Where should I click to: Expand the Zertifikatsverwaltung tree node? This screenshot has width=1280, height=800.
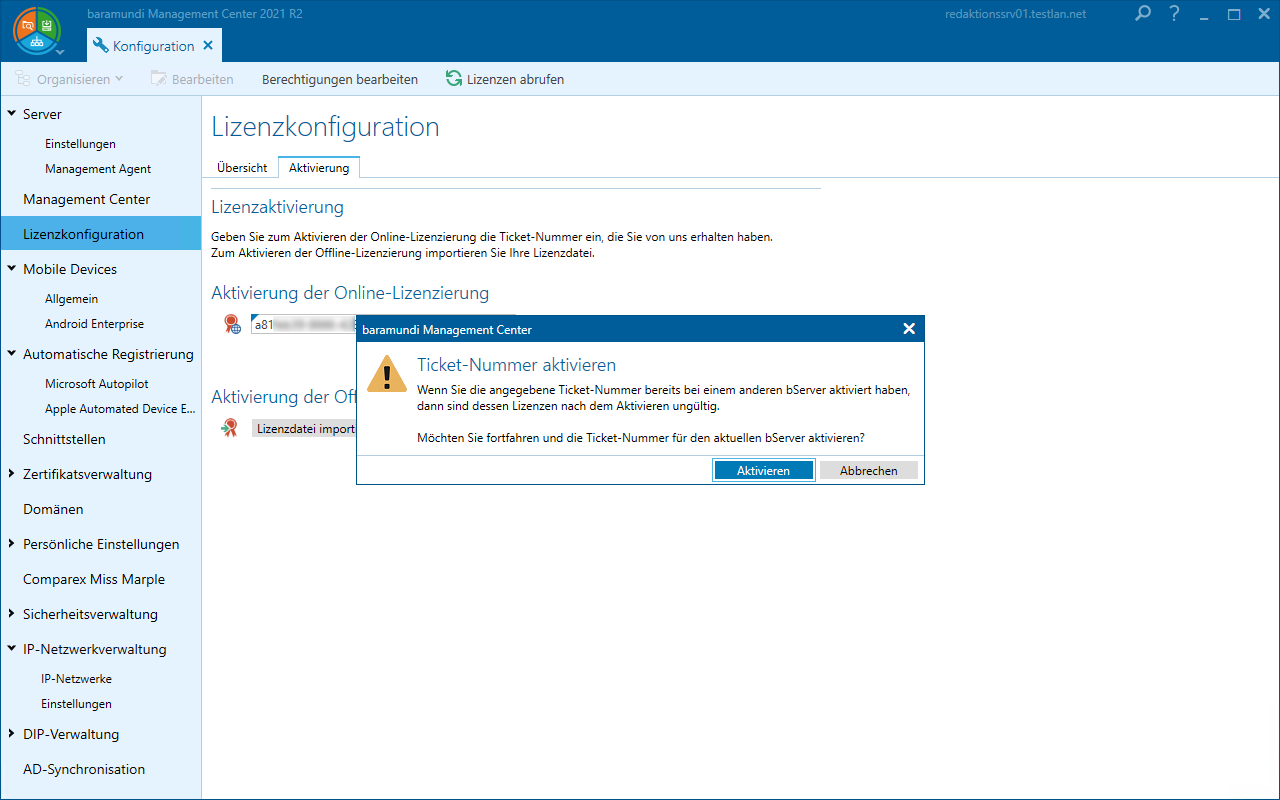click(x=11, y=474)
